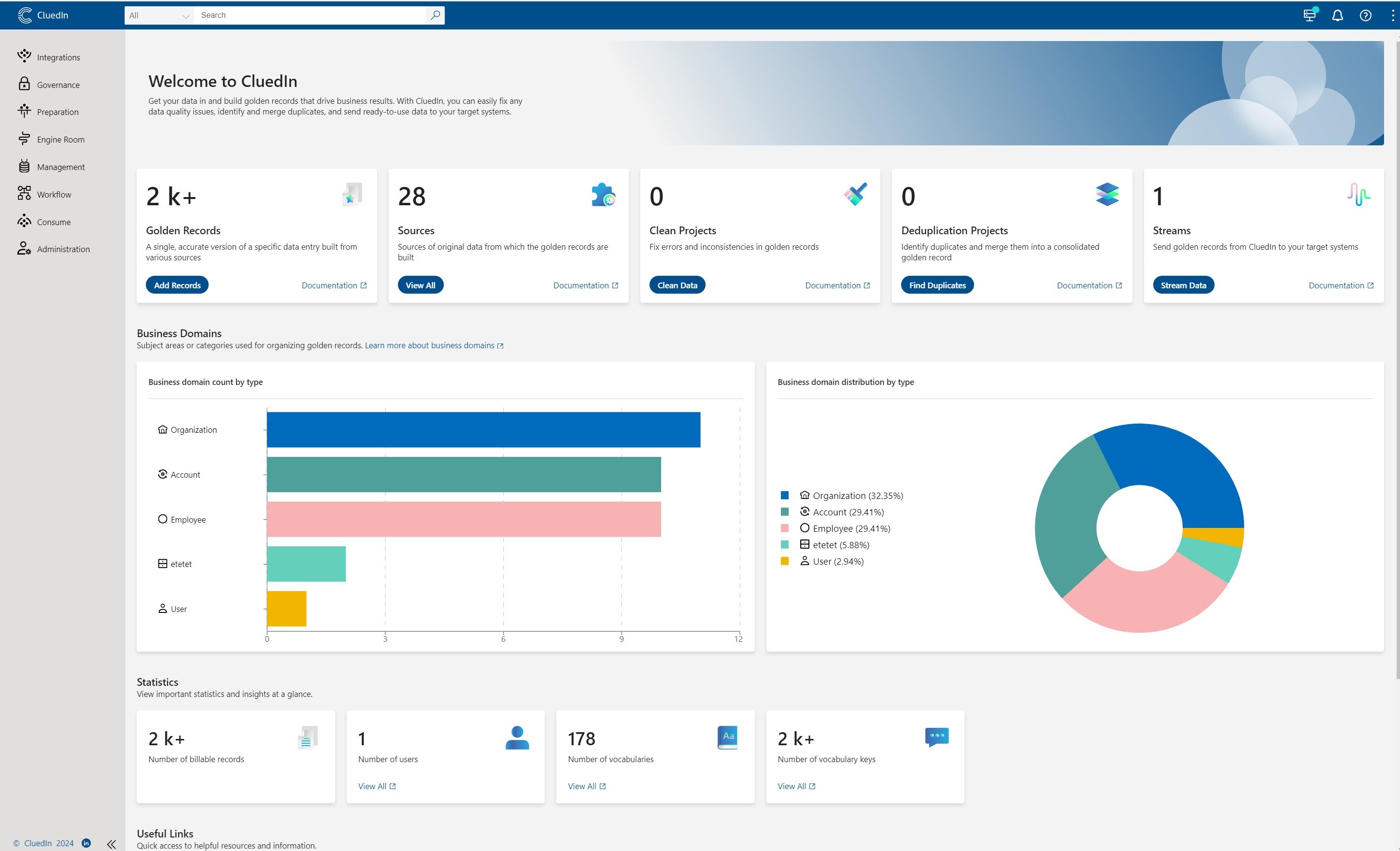The image size is (1400, 851).
Task: Open the Preparation sidebar icon
Action: (x=24, y=111)
